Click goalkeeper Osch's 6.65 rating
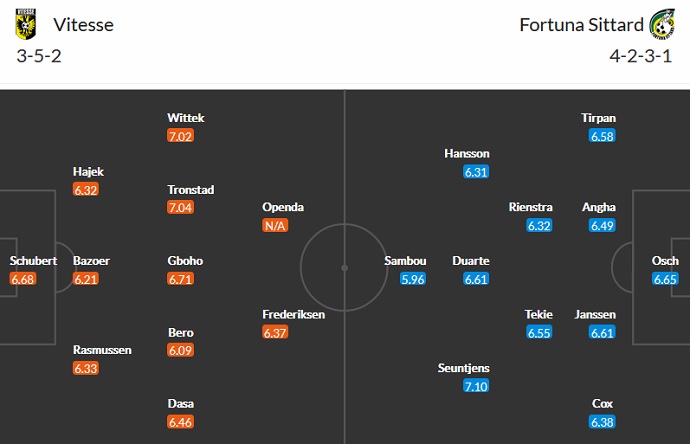The width and height of the screenshot is (690, 444). point(666,279)
